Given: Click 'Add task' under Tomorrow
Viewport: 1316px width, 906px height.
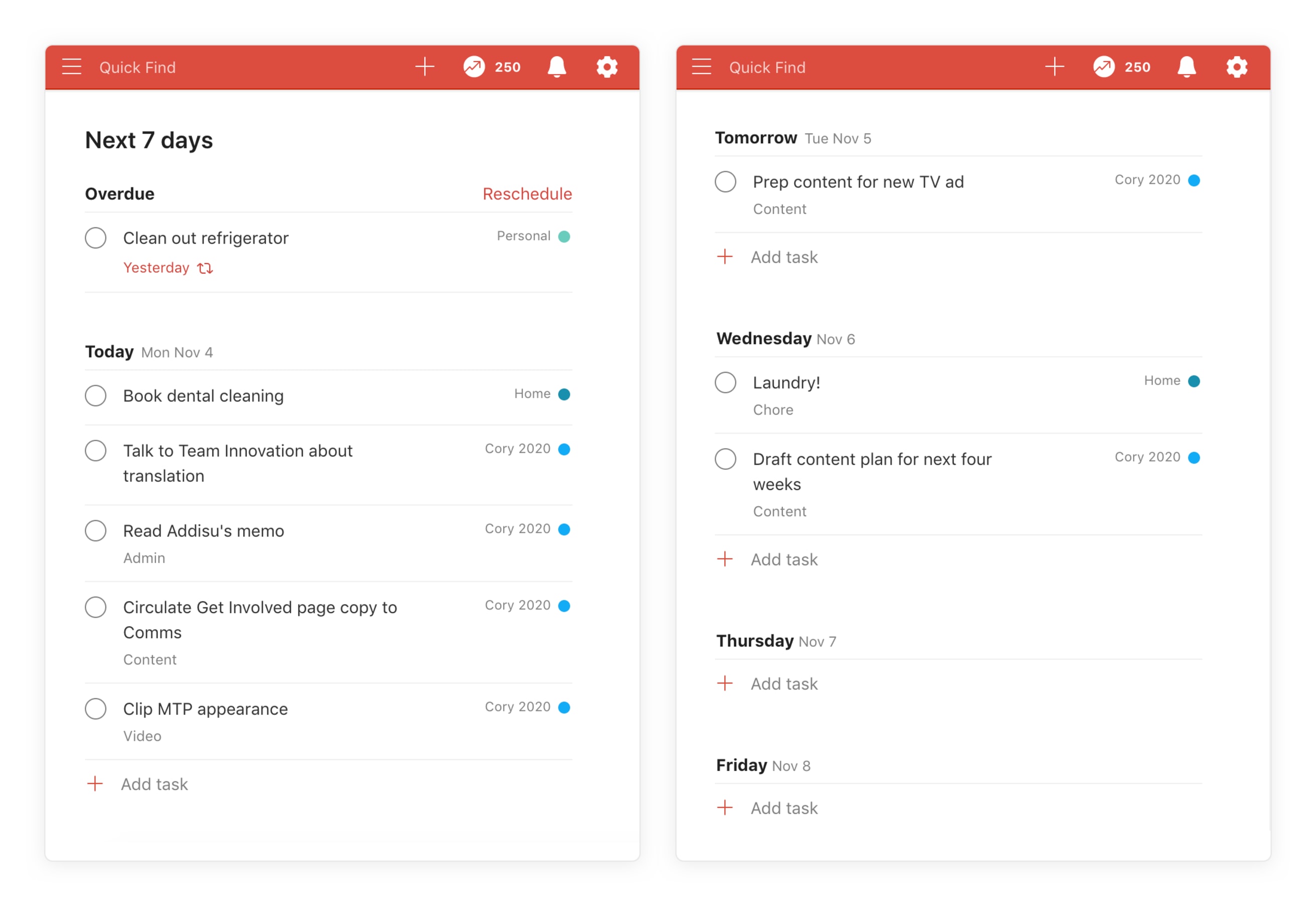Looking at the screenshot, I should click(x=784, y=257).
